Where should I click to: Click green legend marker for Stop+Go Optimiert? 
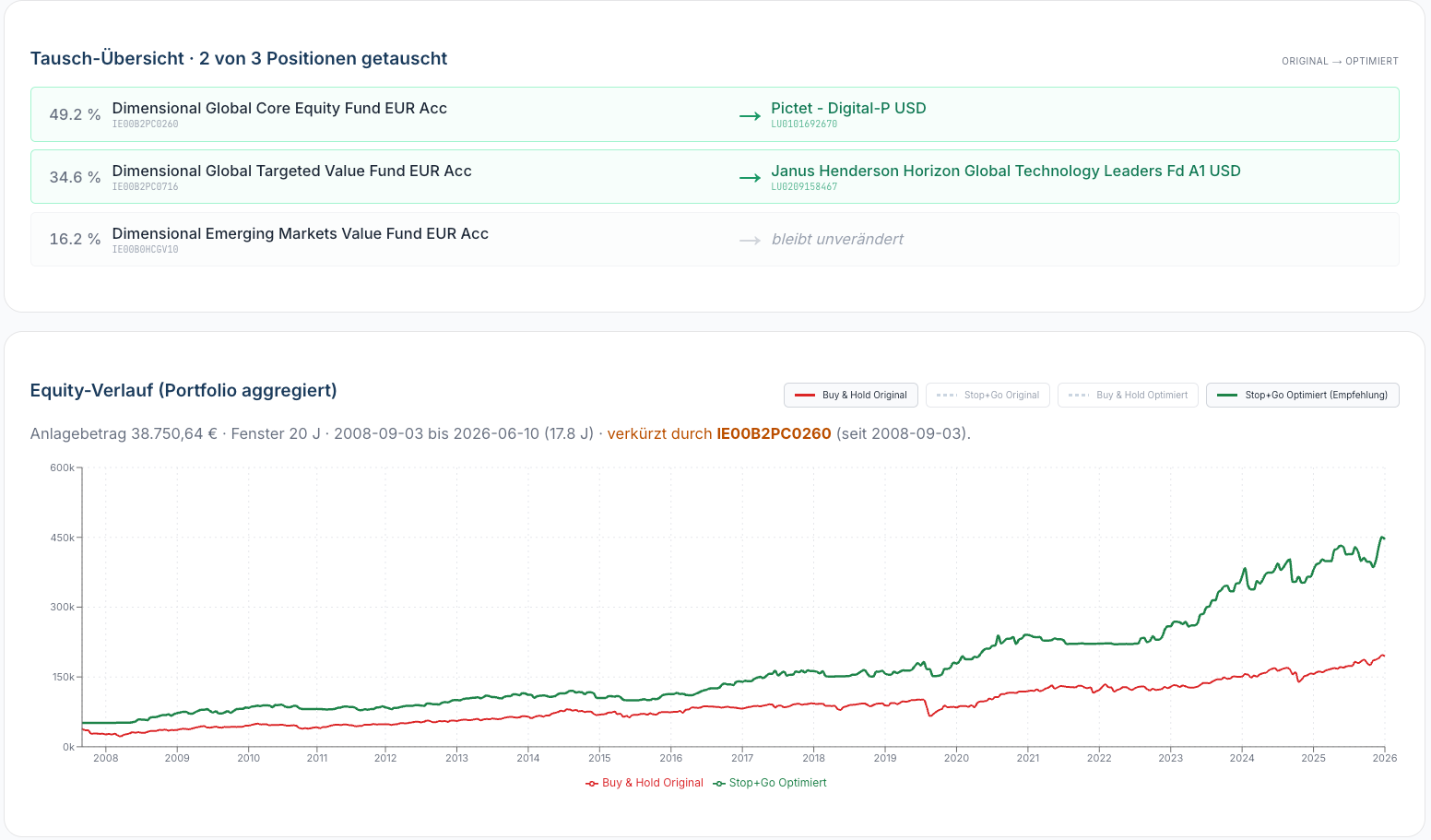click(718, 783)
